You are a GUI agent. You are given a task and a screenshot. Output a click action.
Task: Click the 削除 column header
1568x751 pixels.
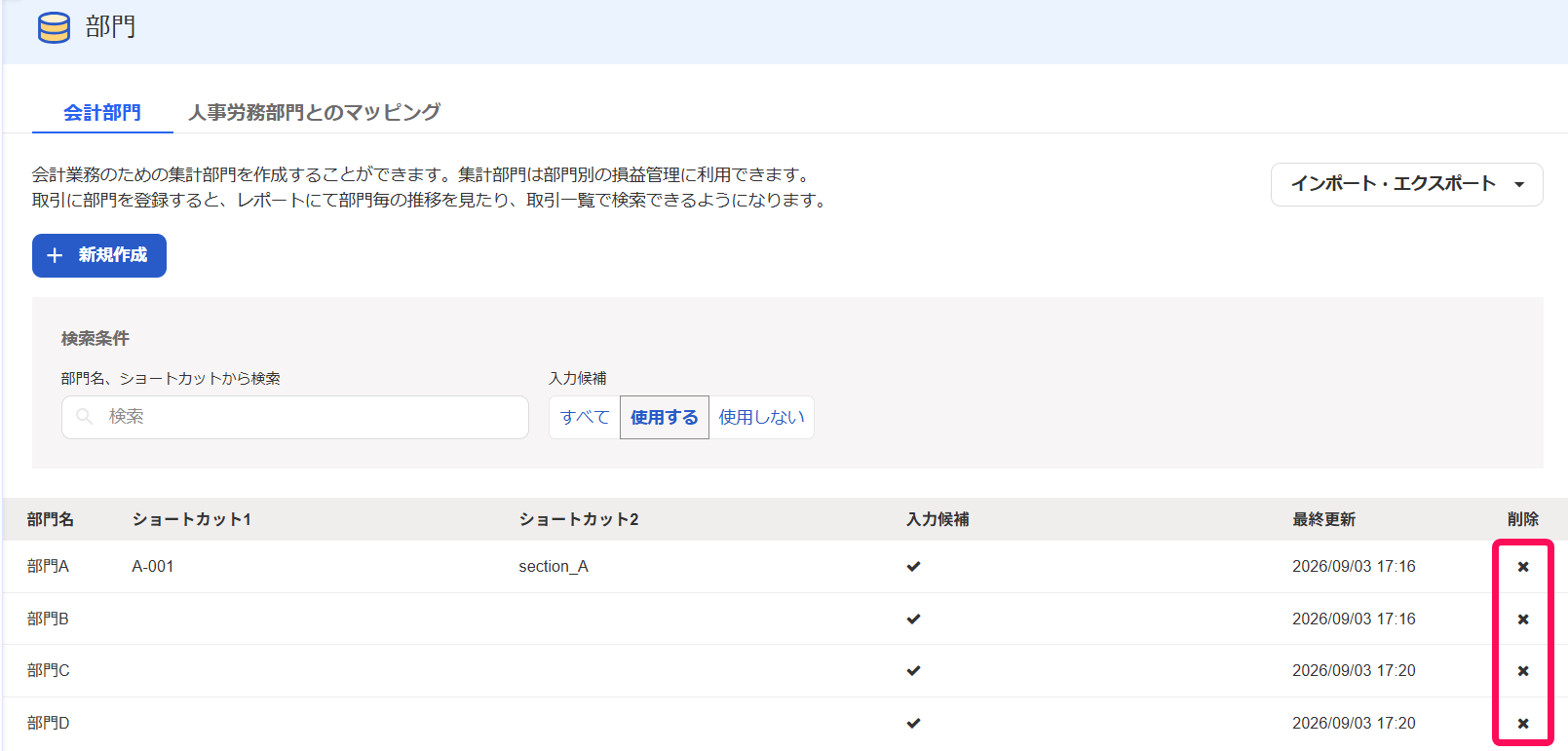click(1523, 519)
